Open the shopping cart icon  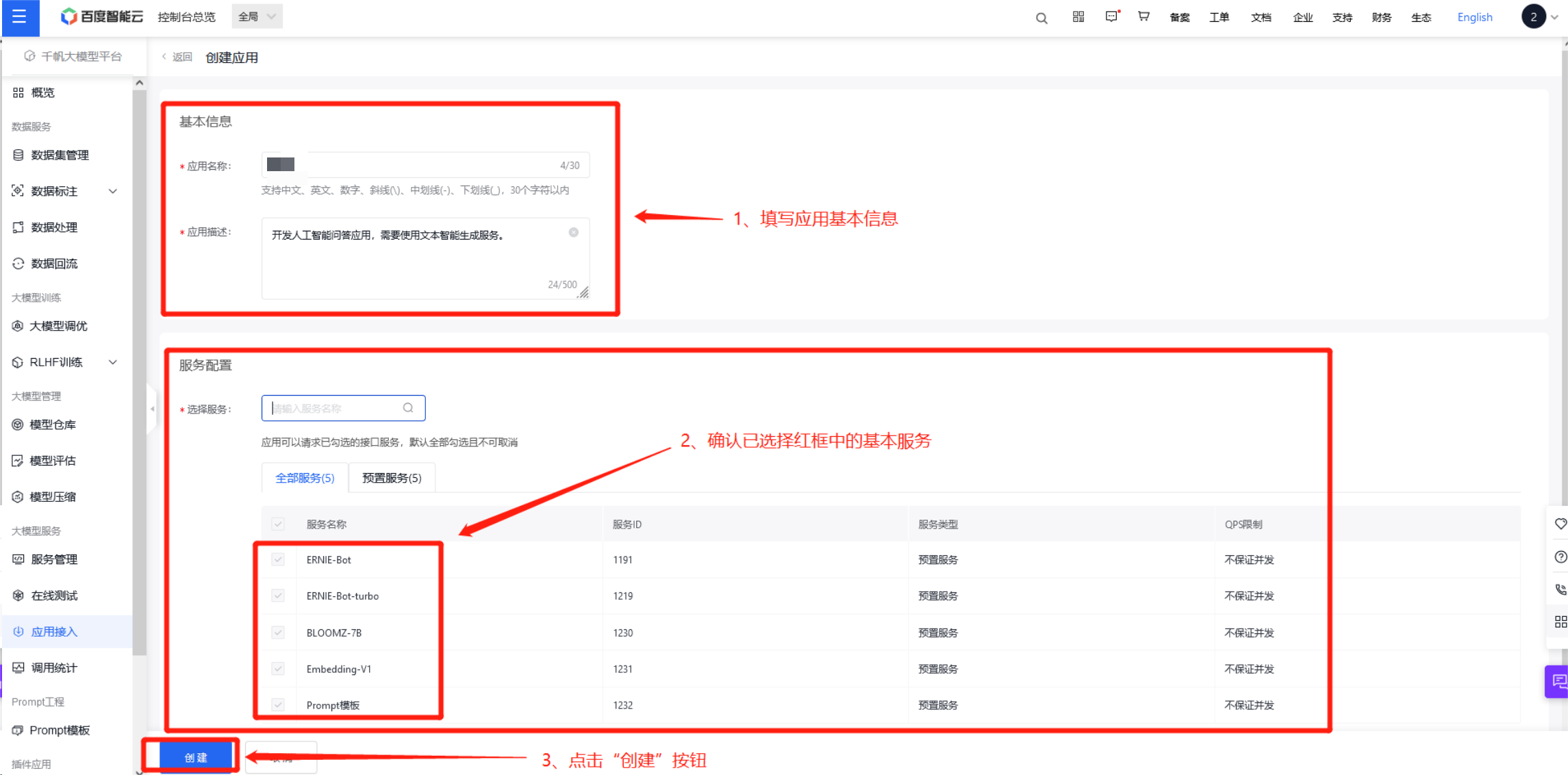coord(1143,16)
